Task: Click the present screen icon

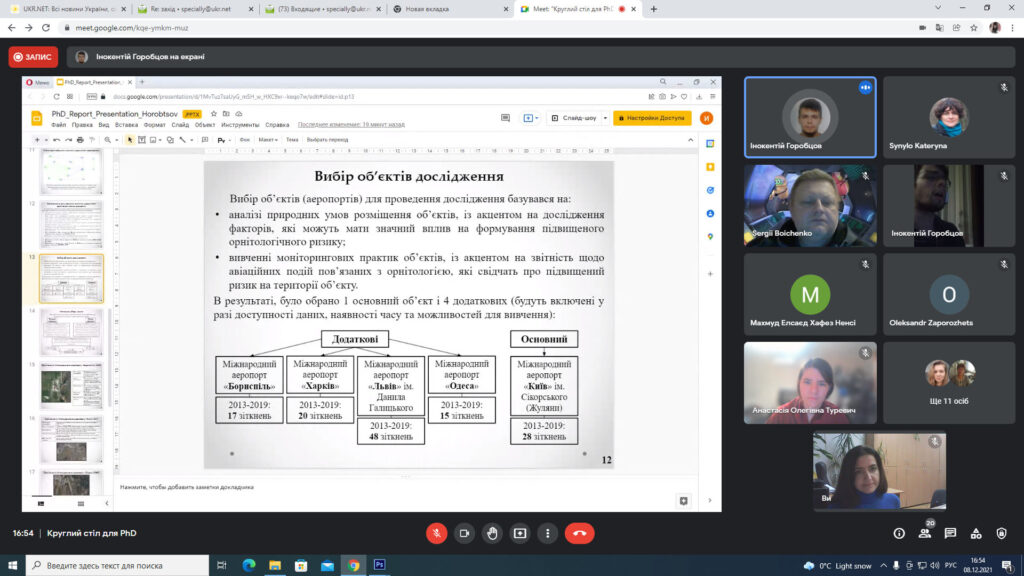Action: click(520, 533)
